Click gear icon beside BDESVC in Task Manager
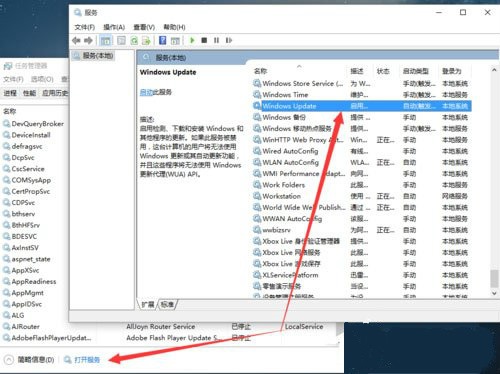 (x=7, y=236)
